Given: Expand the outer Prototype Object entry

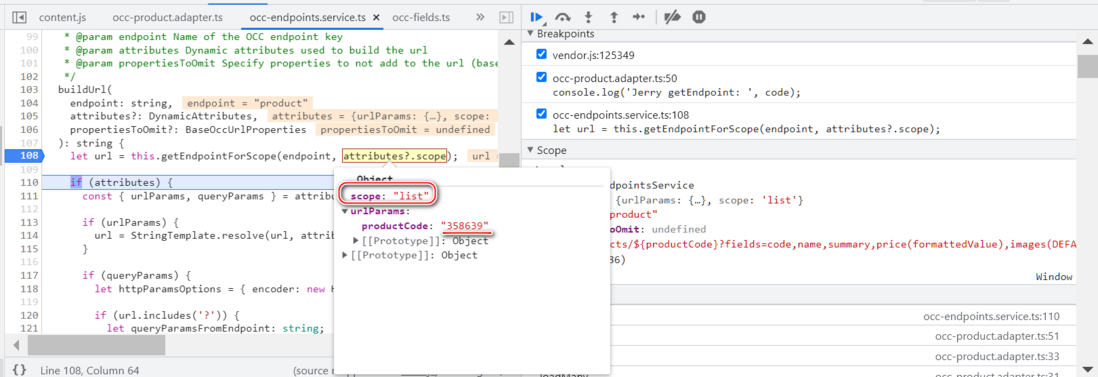Looking at the screenshot, I should pos(345,255).
